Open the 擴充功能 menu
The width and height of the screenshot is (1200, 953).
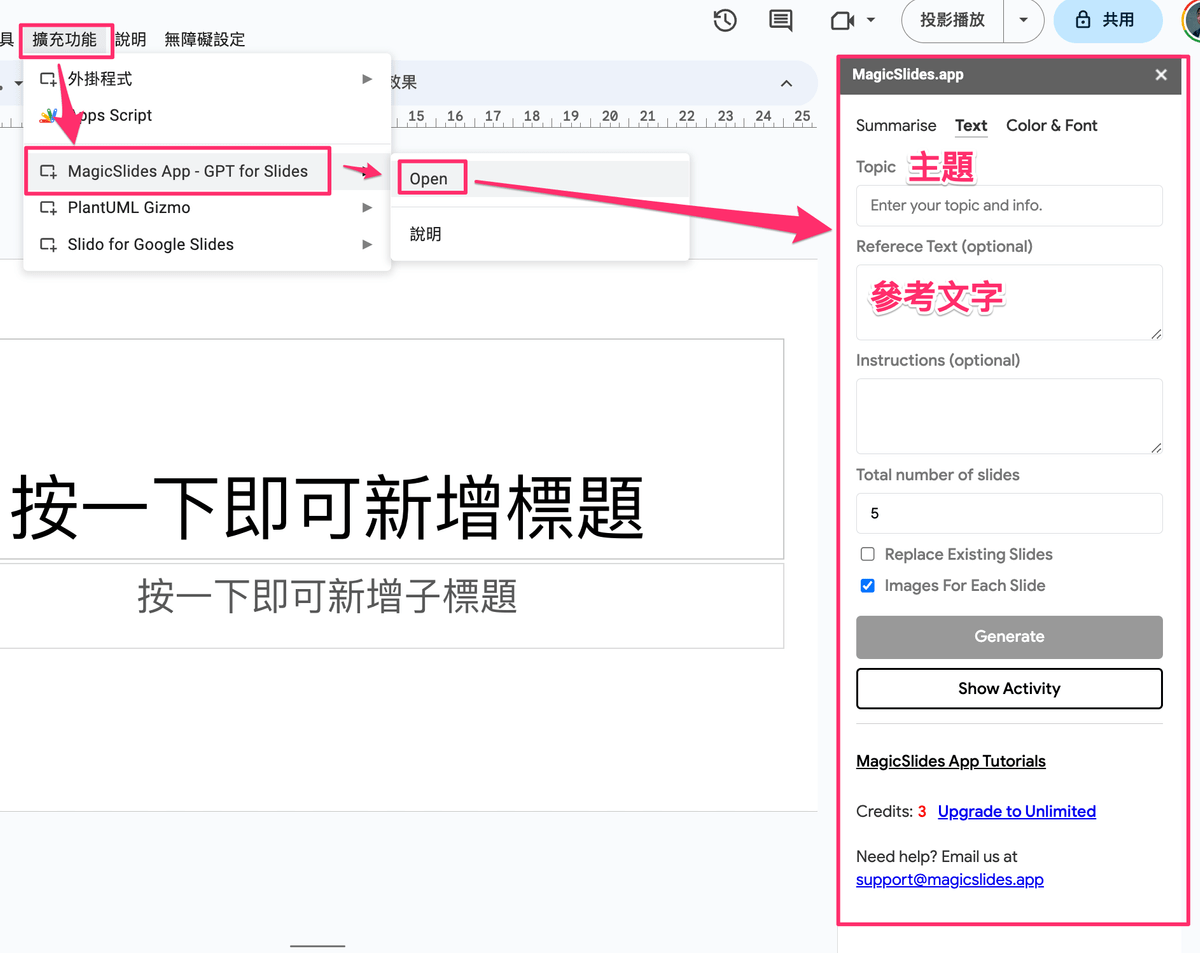pos(65,40)
